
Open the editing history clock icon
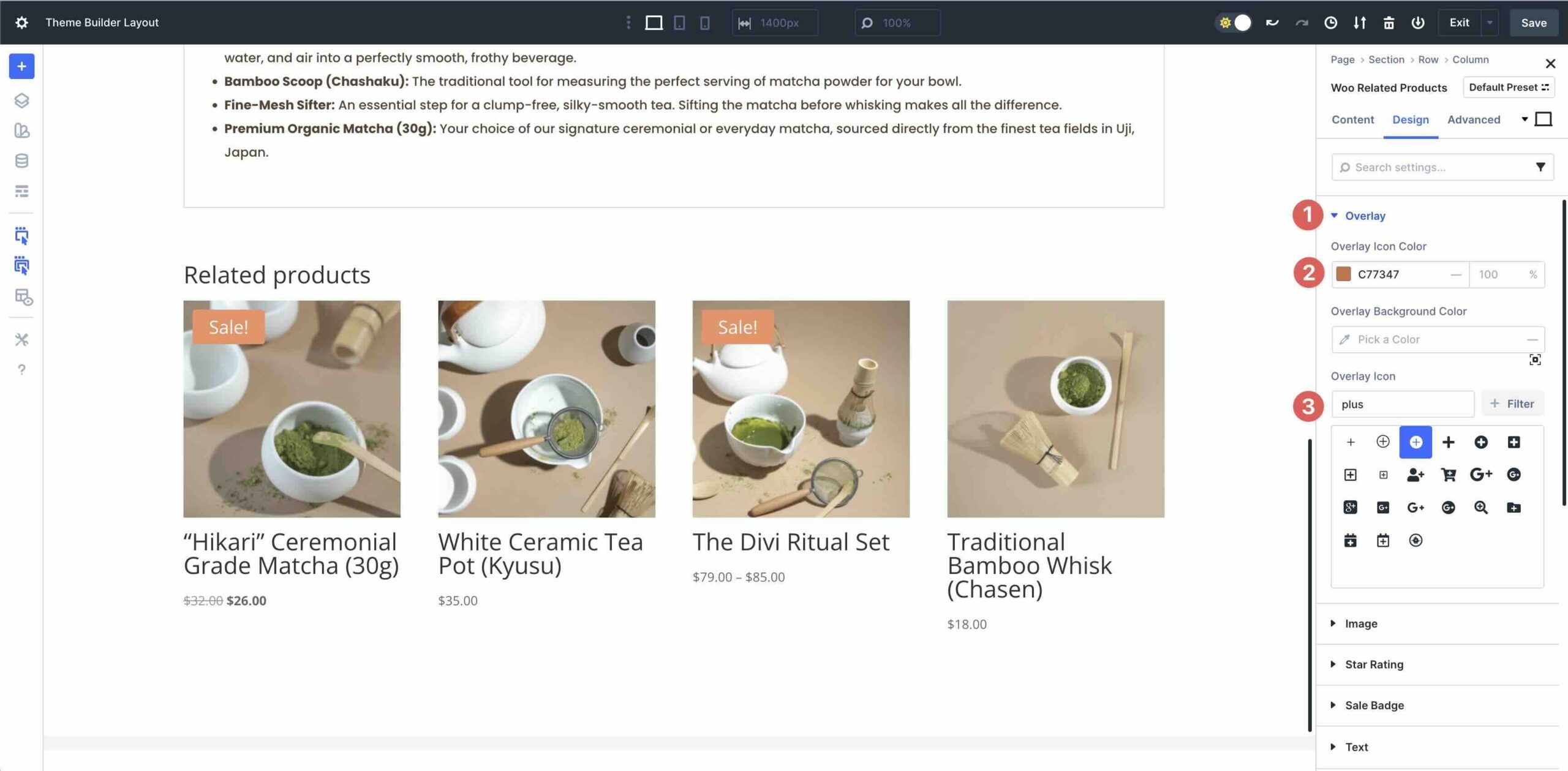tap(1329, 22)
